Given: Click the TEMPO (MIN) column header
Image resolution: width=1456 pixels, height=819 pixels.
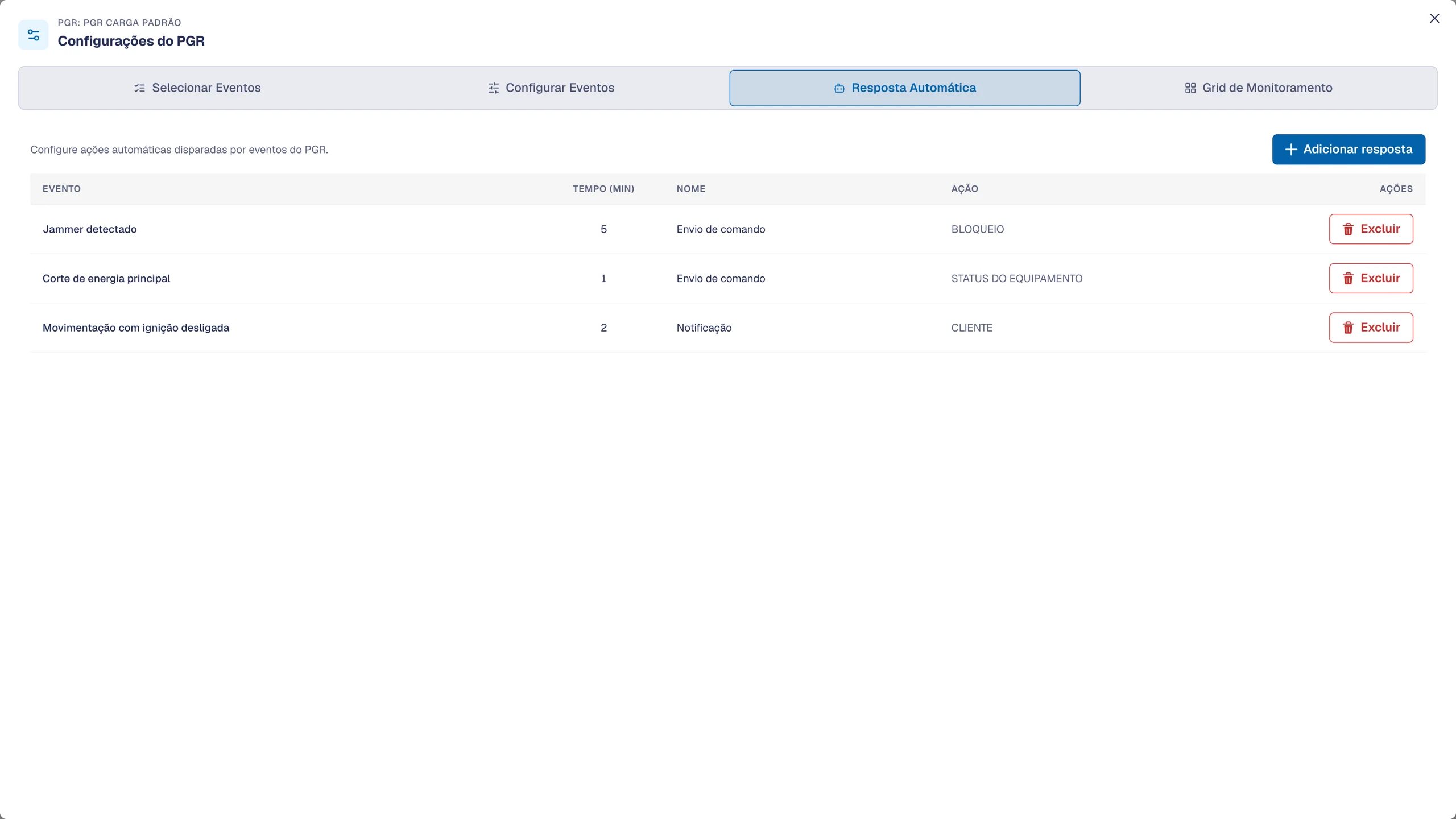Looking at the screenshot, I should (603, 189).
